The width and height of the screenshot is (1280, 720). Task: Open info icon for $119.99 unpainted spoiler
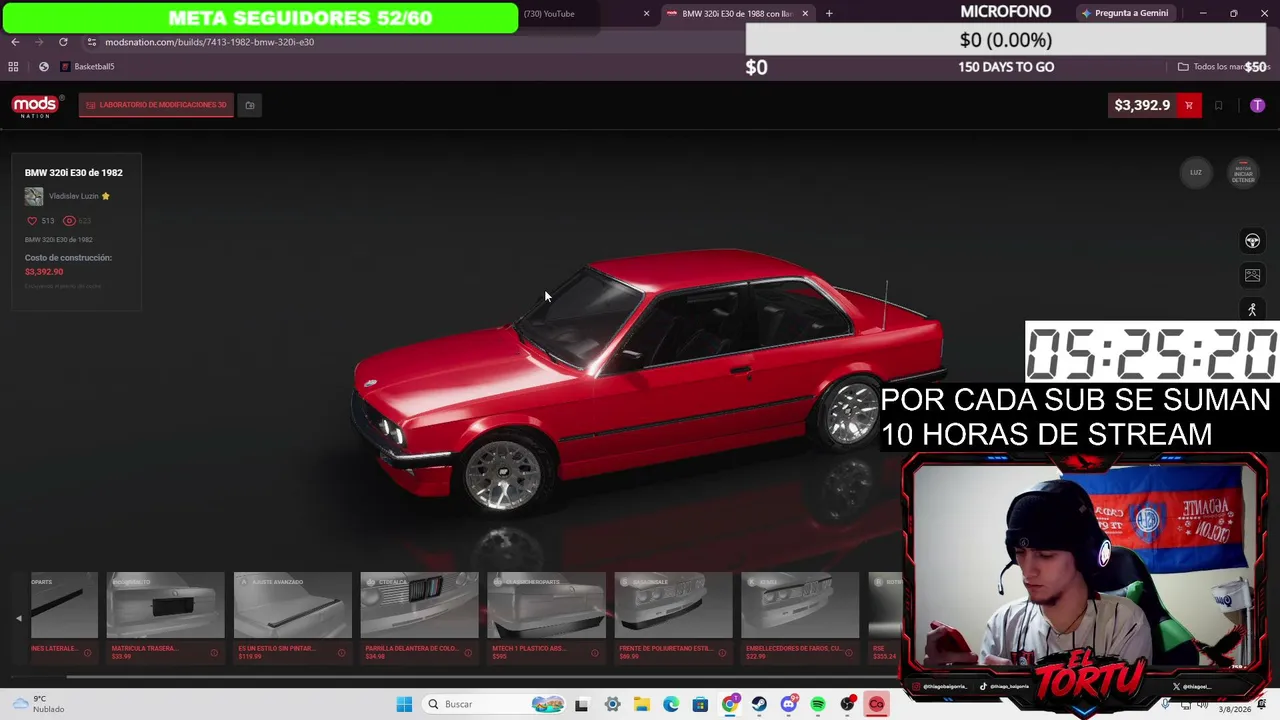pyautogui.click(x=341, y=653)
